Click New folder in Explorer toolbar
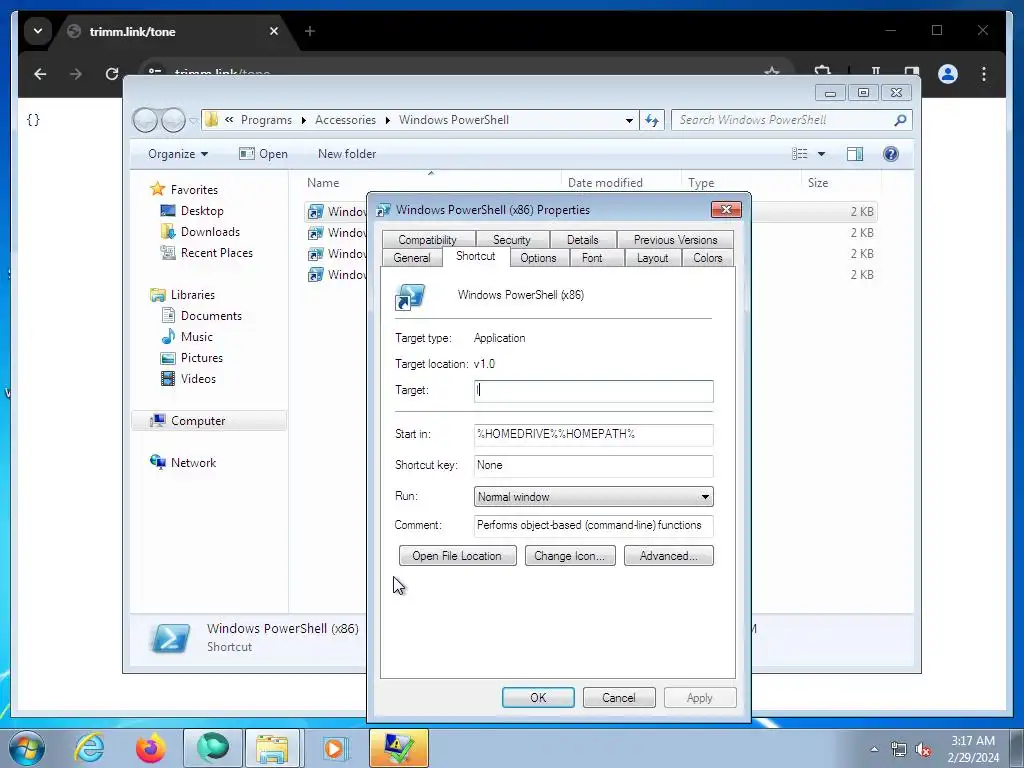This screenshot has height=768, width=1024. [x=347, y=154]
